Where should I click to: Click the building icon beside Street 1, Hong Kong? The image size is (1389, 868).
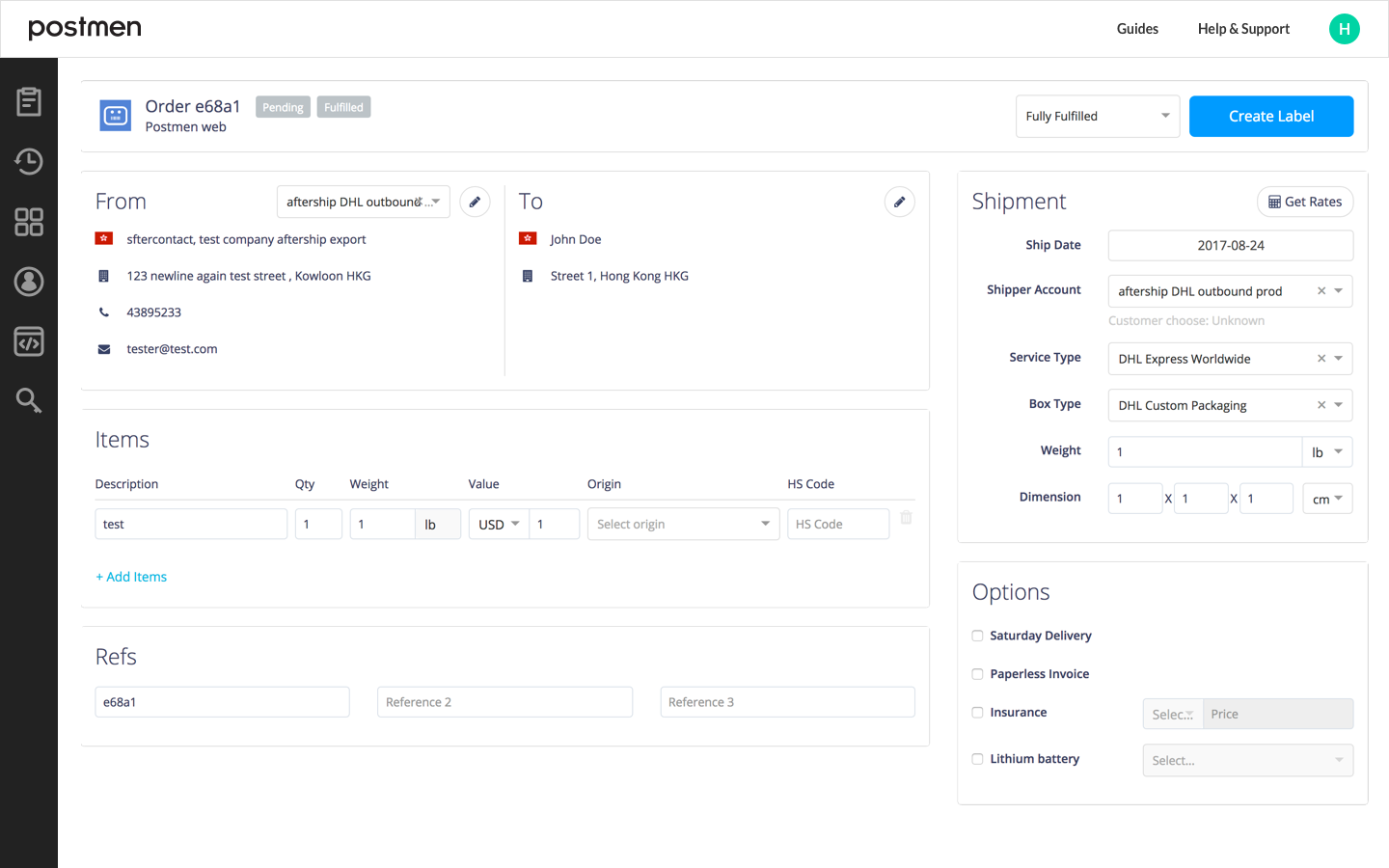[x=528, y=276]
